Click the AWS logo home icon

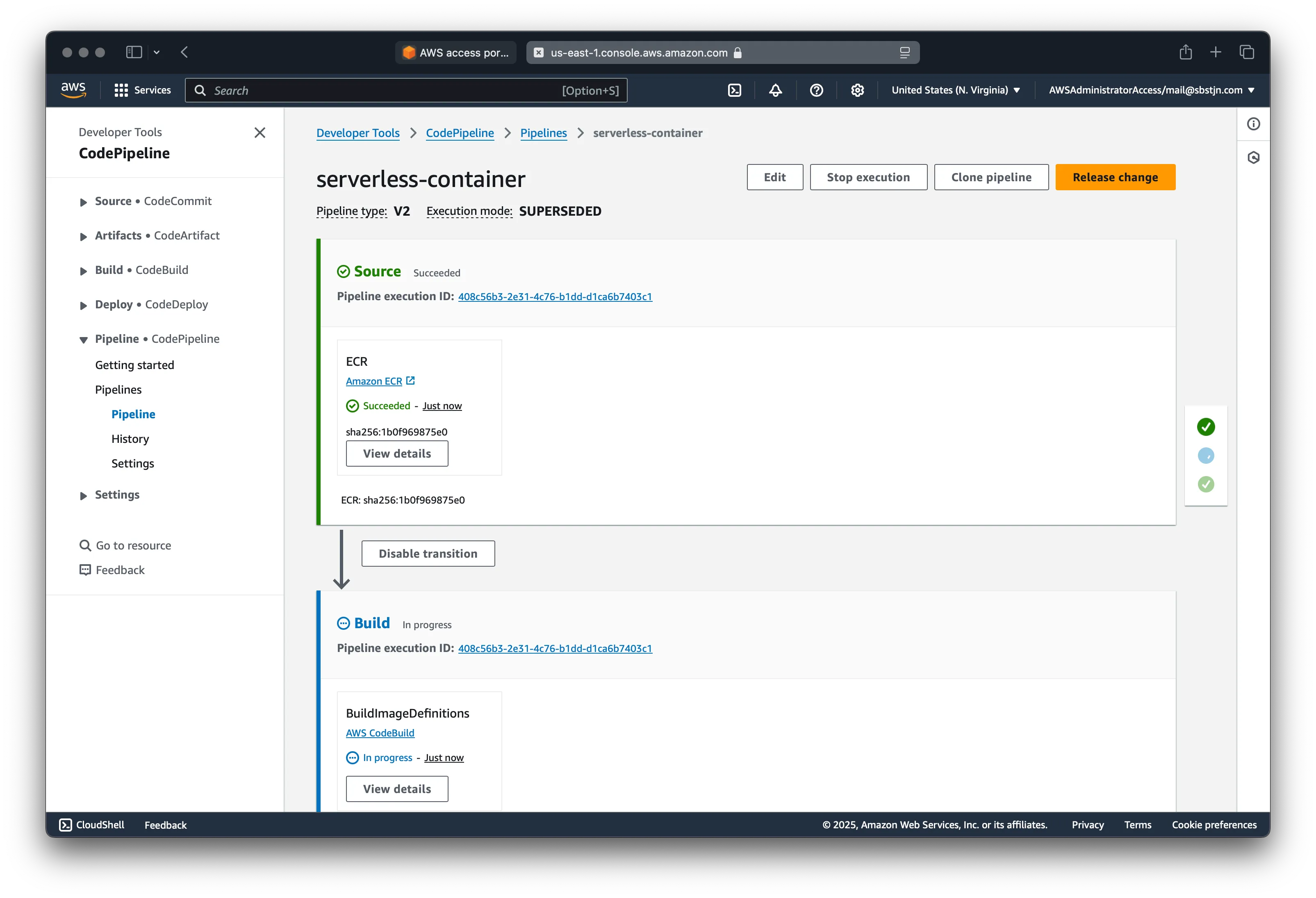tap(74, 90)
